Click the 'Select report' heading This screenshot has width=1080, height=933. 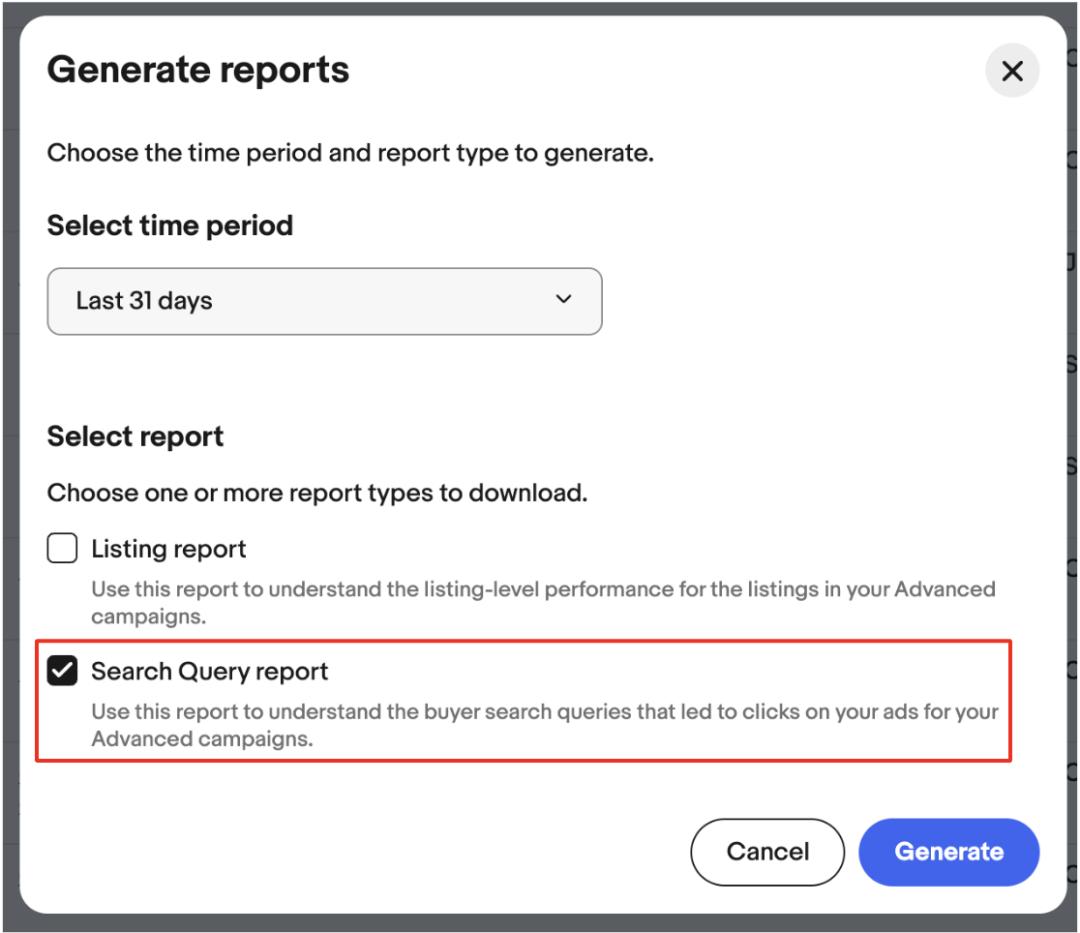(x=135, y=436)
